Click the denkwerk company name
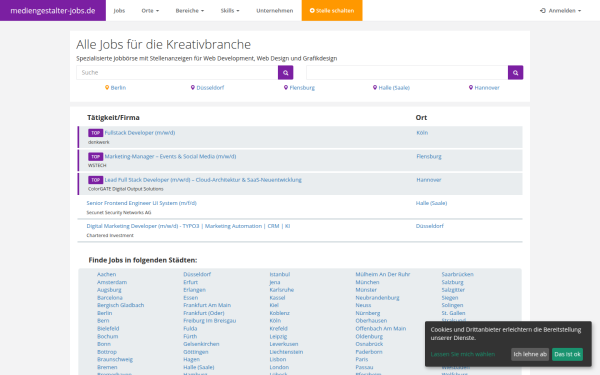Screen dimensions: 600x375 pyautogui.click(x=99, y=142)
